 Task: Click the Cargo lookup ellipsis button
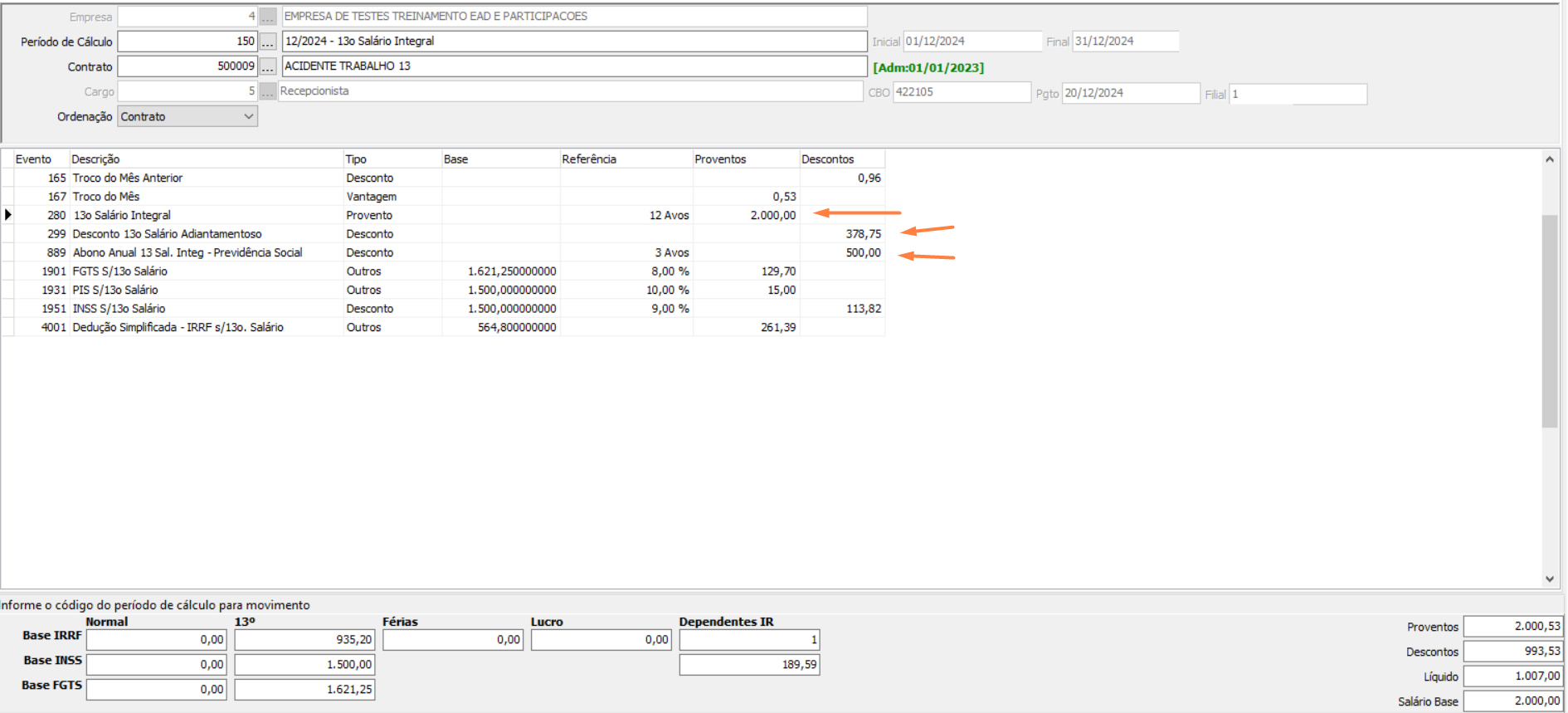tap(267, 91)
